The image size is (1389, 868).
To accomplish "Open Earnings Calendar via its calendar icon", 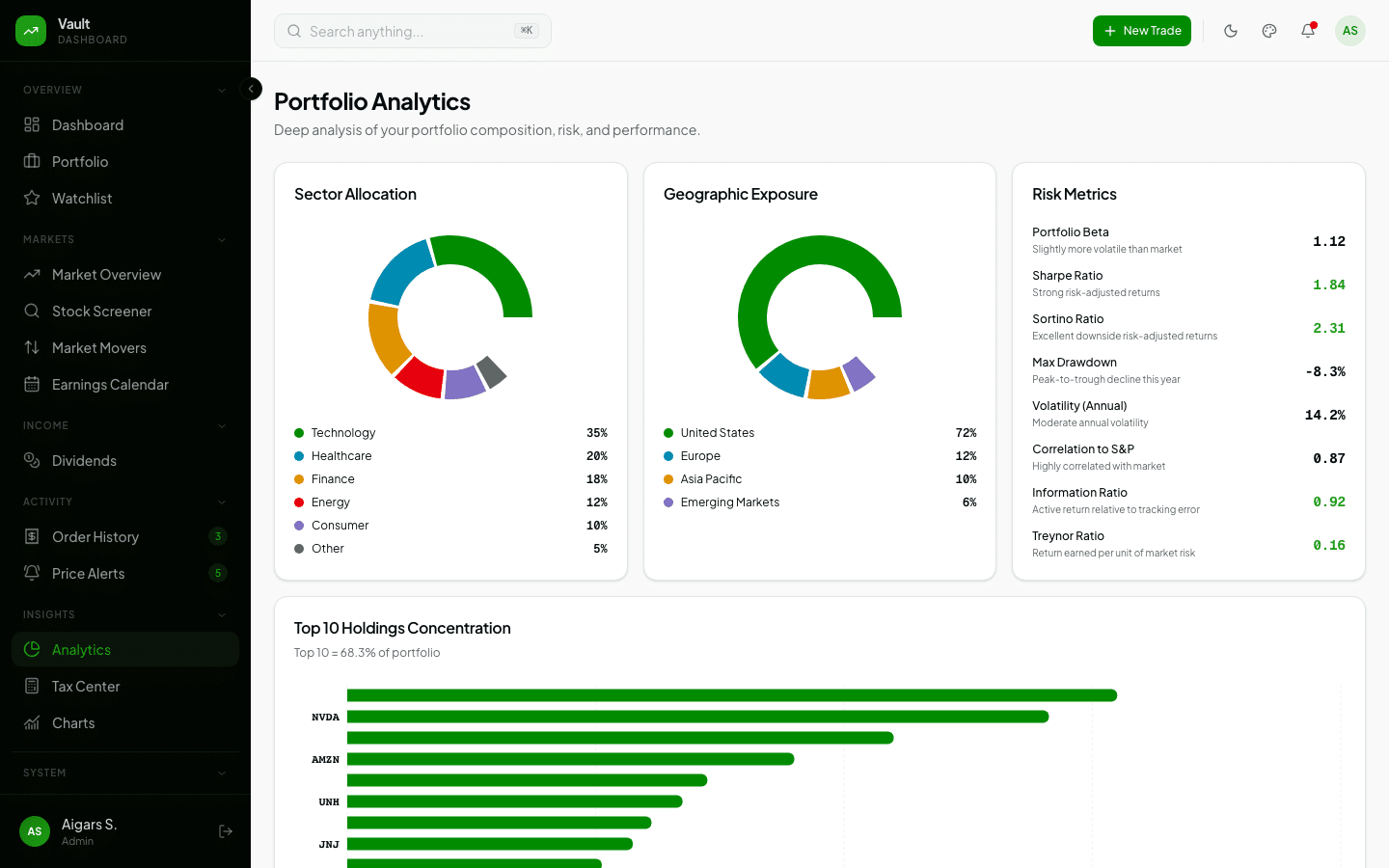I will (33, 384).
